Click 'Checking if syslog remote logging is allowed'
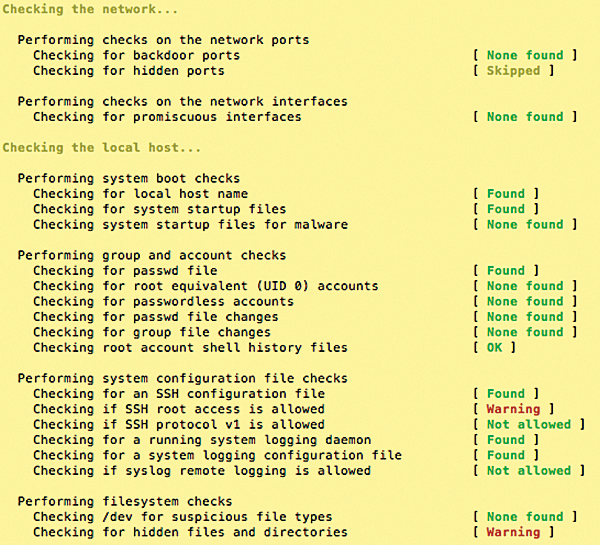 (202, 471)
